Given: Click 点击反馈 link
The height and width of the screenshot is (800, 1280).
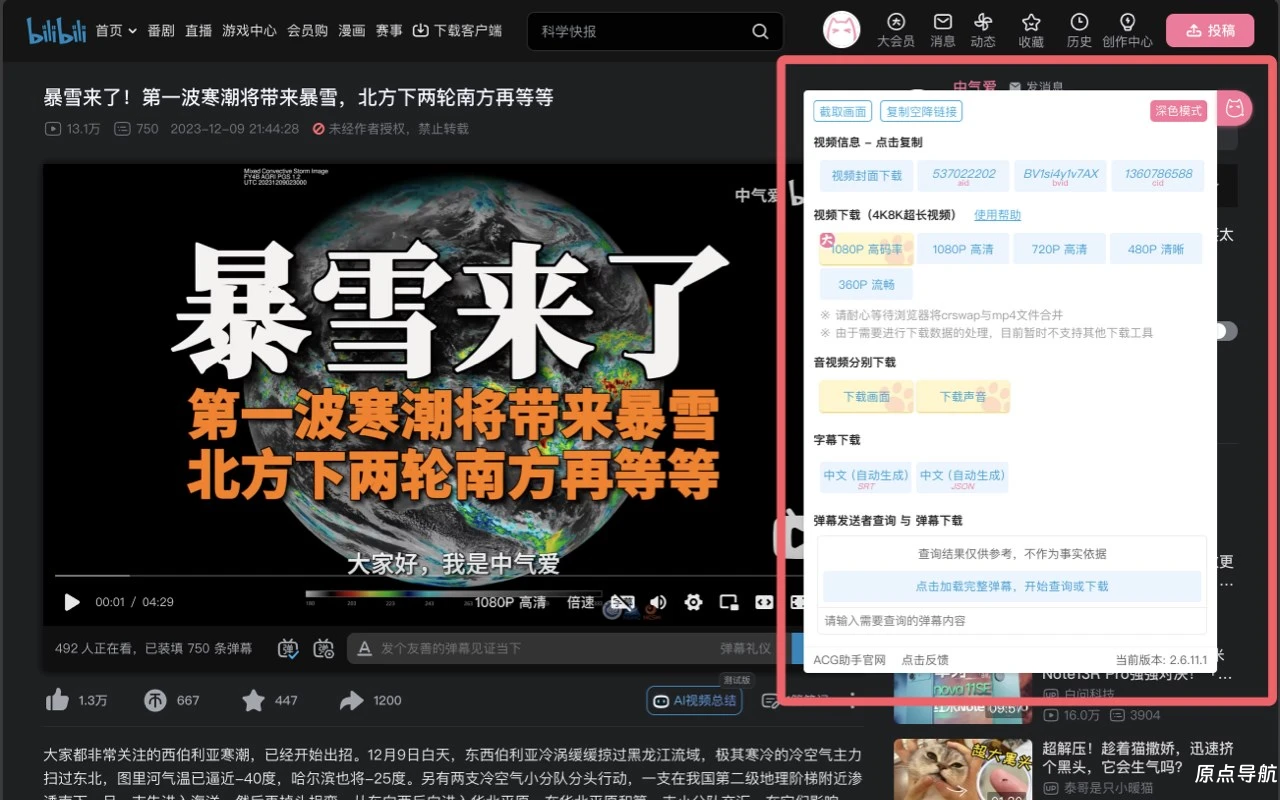Looking at the screenshot, I should 925,660.
